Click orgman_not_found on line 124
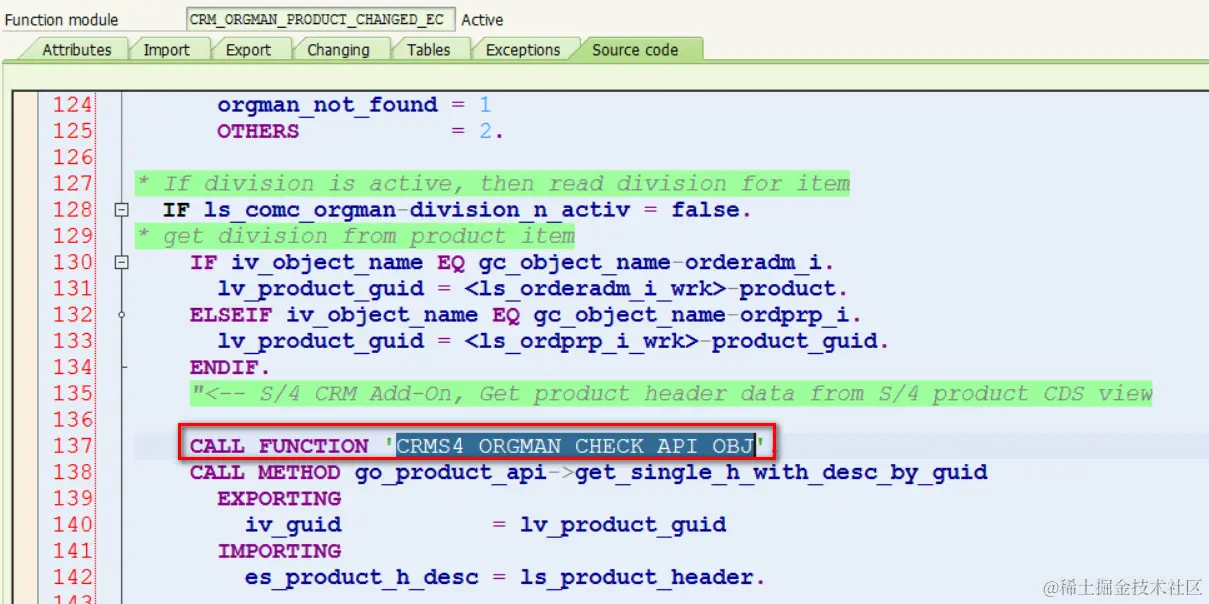 click(327, 105)
